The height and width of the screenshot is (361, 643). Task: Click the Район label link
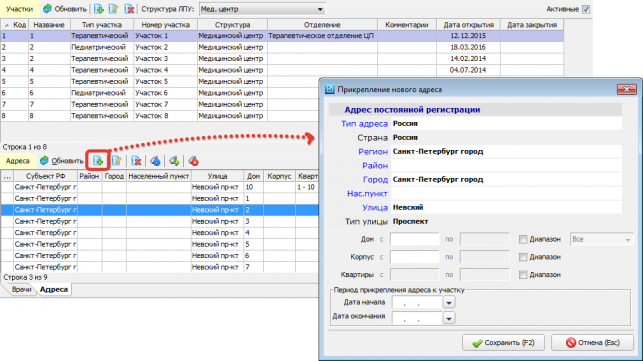pyautogui.click(x=375, y=166)
